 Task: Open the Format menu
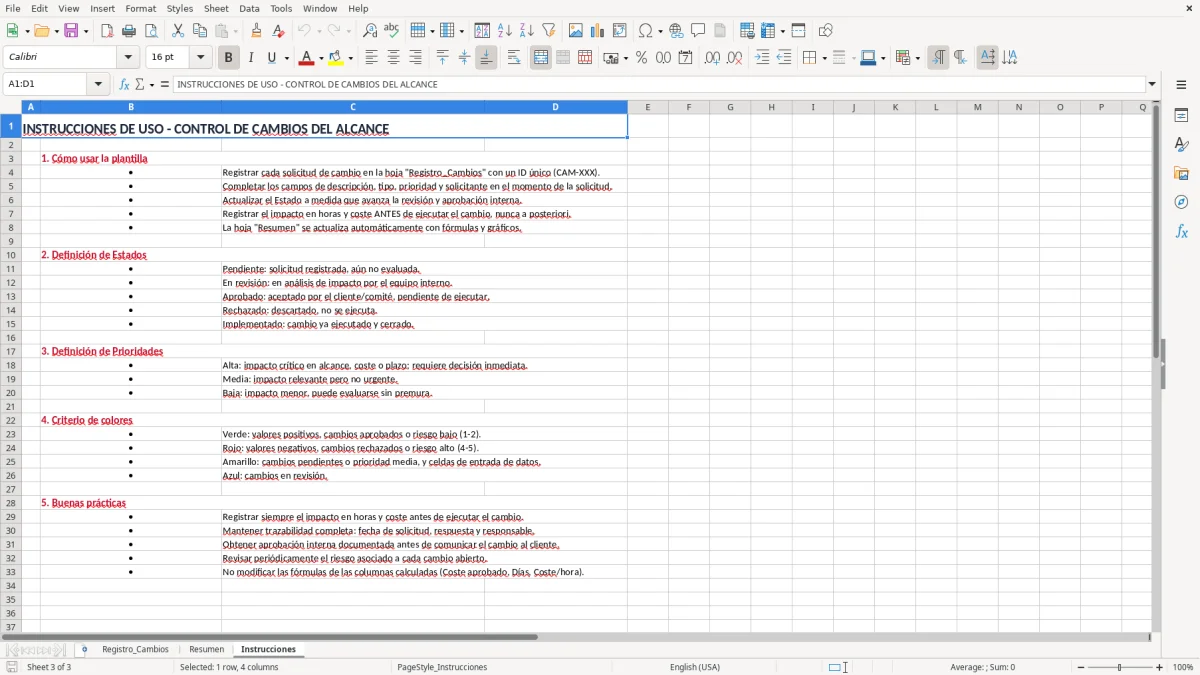click(140, 8)
